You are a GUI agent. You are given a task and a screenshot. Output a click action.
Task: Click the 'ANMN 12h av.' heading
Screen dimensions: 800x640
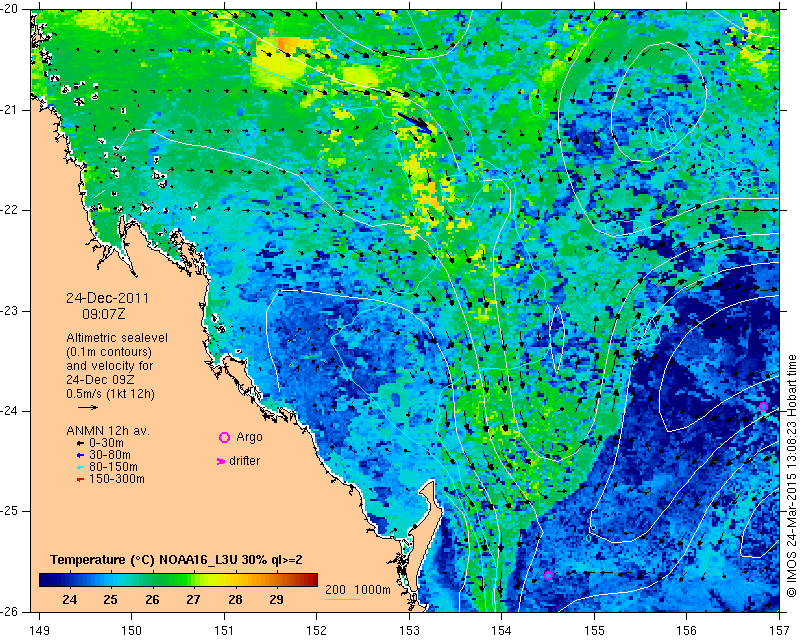108,431
